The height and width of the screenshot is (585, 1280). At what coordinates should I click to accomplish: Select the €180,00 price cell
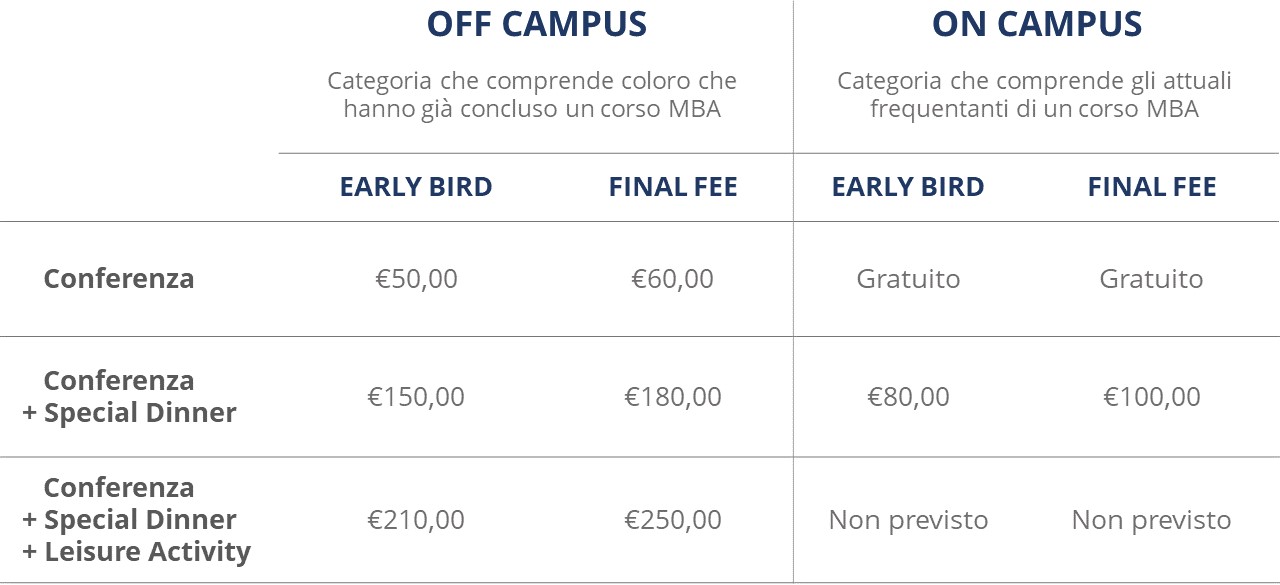[x=673, y=397]
